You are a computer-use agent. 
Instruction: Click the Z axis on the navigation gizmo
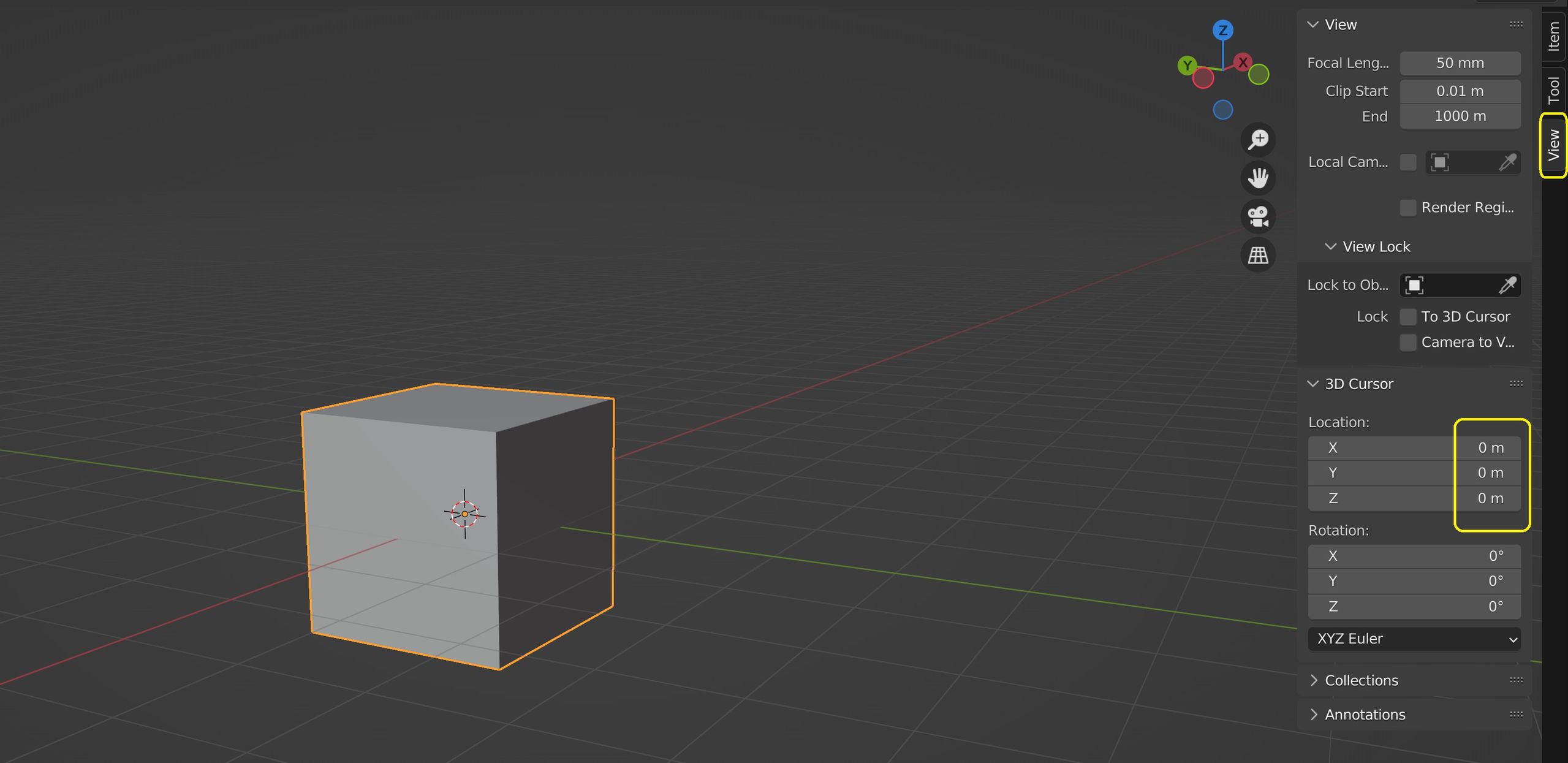point(1222,29)
